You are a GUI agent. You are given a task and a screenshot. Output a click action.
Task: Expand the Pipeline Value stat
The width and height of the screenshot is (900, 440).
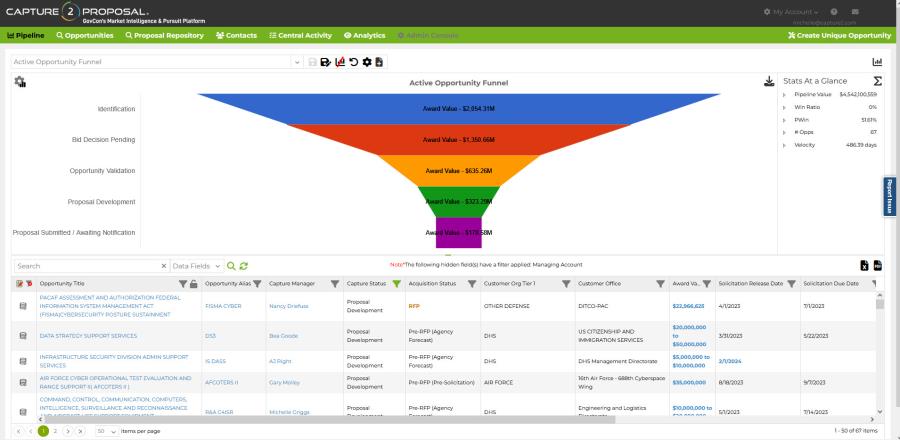pos(785,94)
